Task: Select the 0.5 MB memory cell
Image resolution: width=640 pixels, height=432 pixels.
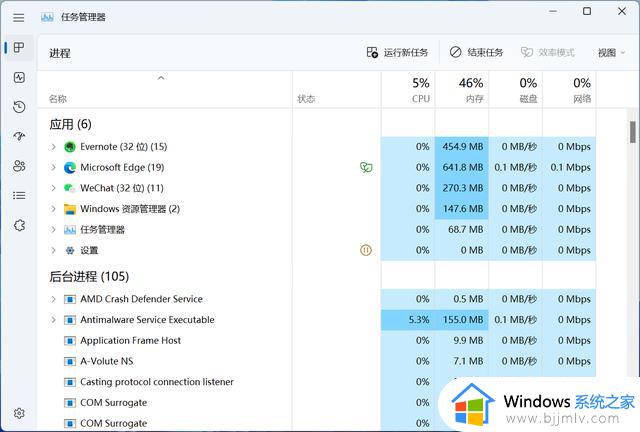Action: pos(462,299)
